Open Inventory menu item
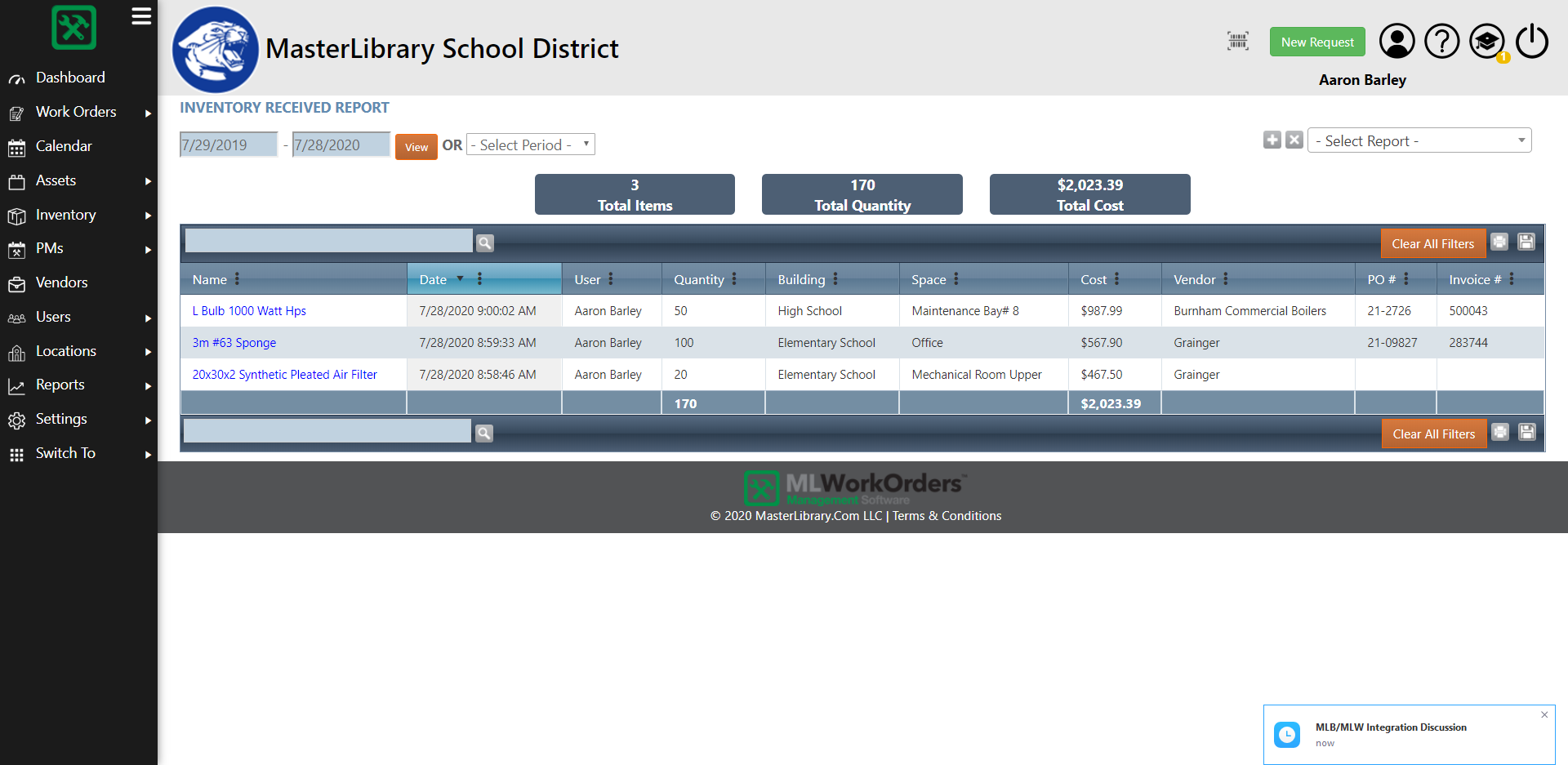 click(x=65, y=215)
